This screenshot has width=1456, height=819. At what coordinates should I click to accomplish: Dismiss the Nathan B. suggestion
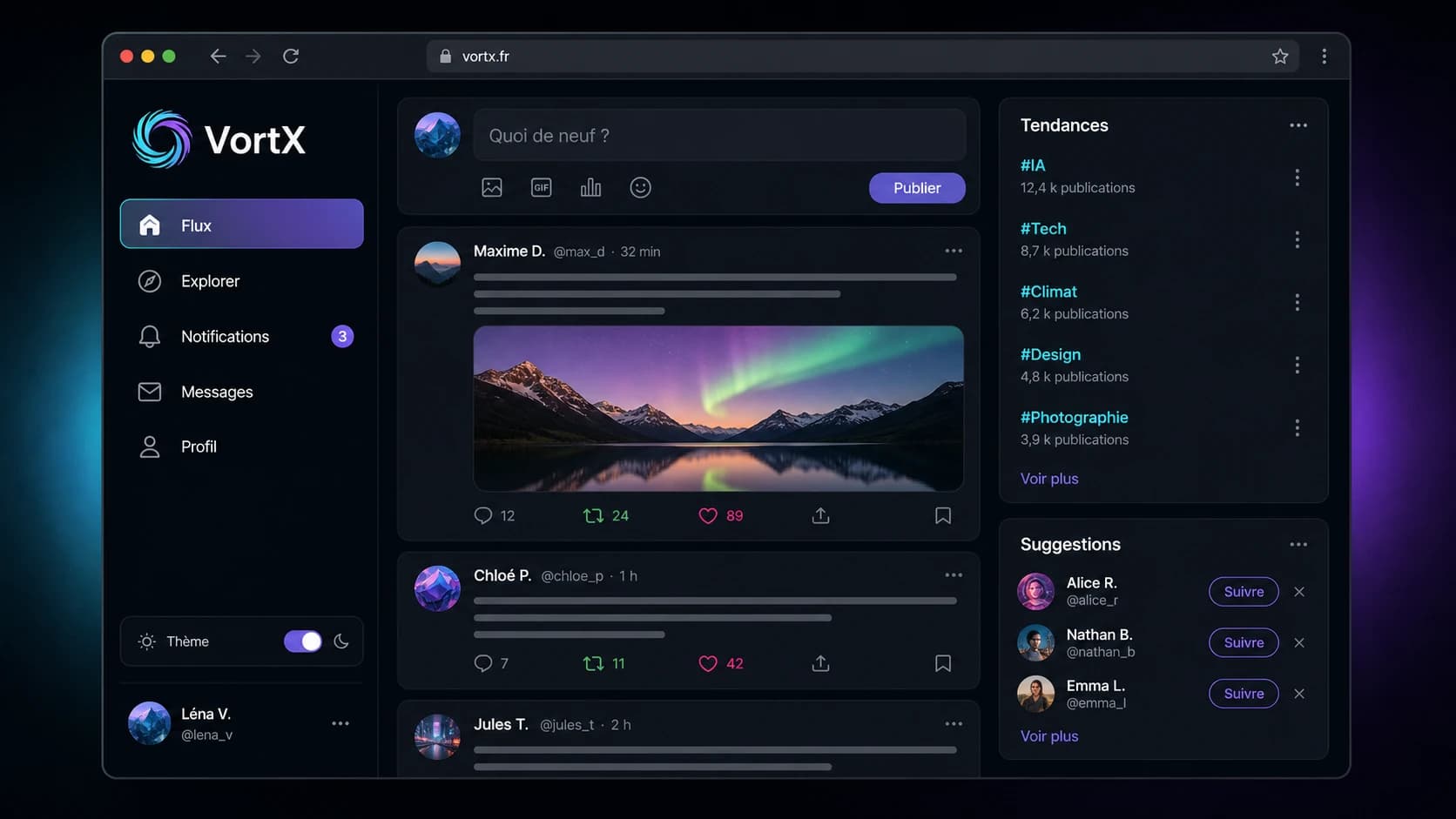click(x=1299, y=642)
